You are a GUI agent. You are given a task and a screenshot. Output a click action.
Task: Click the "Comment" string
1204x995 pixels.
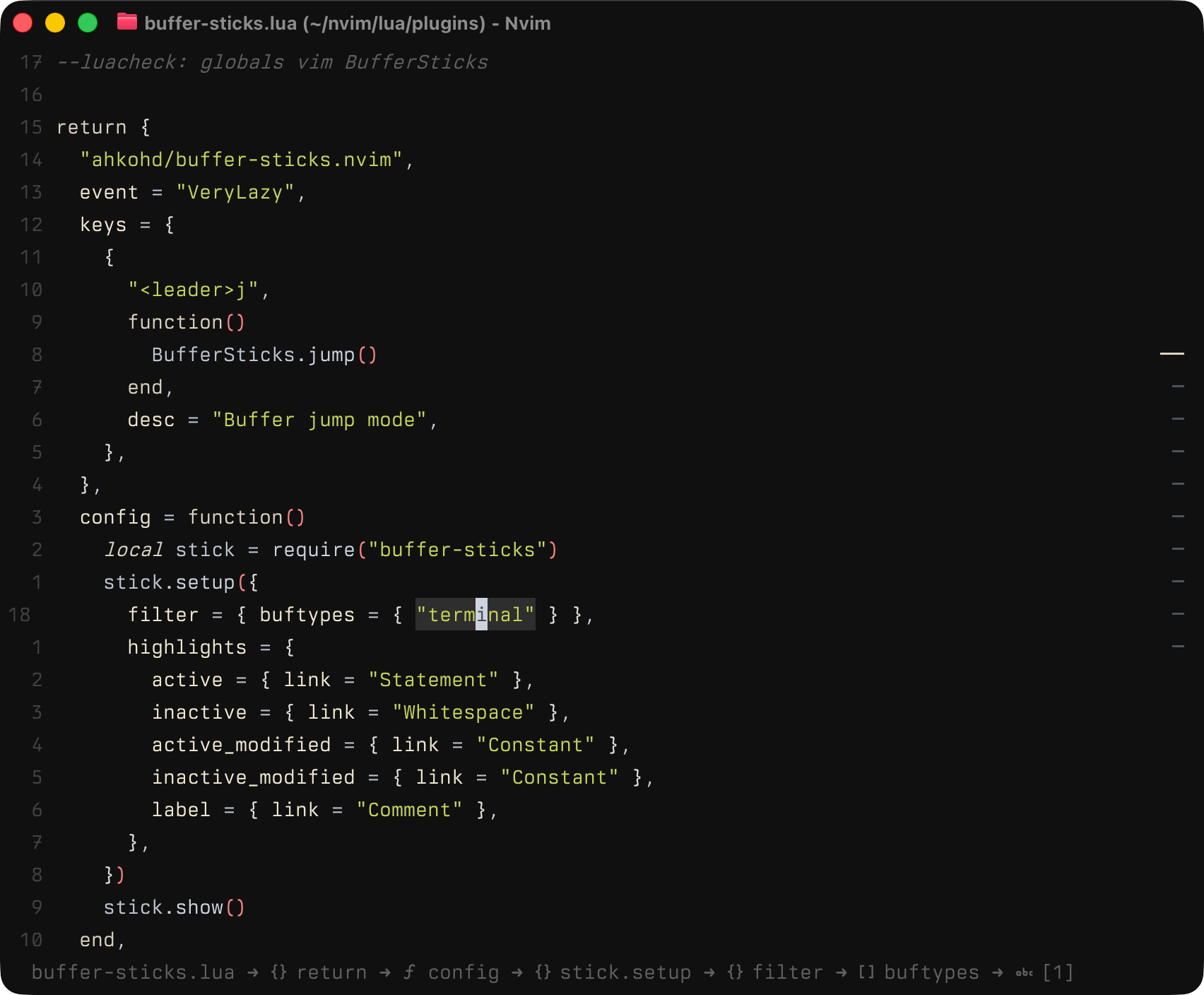point(410,810)
